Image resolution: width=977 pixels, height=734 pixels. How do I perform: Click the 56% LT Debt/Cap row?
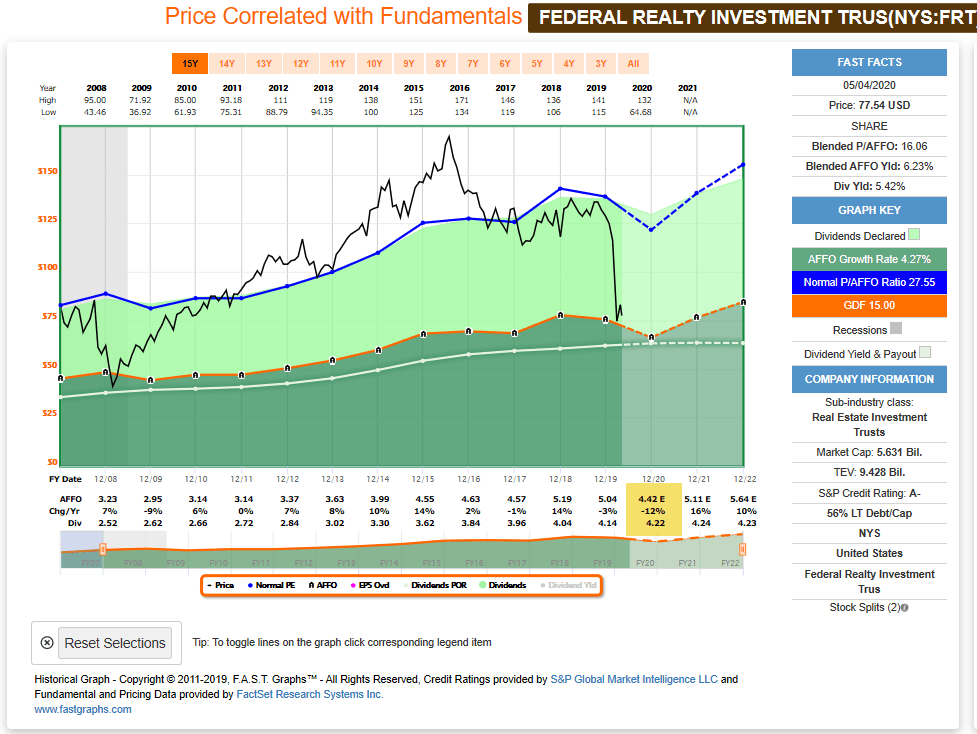869,513
